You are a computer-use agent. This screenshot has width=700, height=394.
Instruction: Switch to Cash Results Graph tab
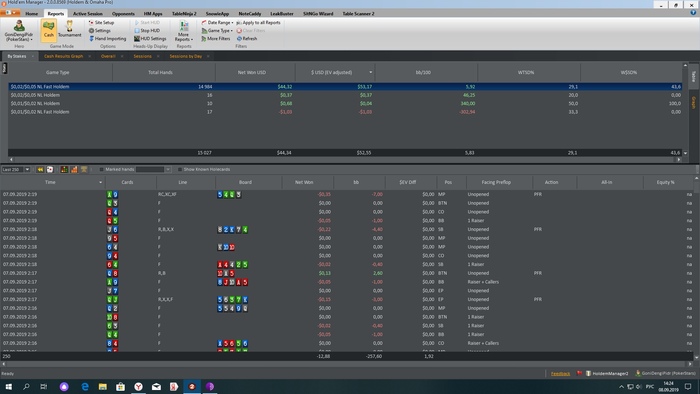[x=63, y=56]
